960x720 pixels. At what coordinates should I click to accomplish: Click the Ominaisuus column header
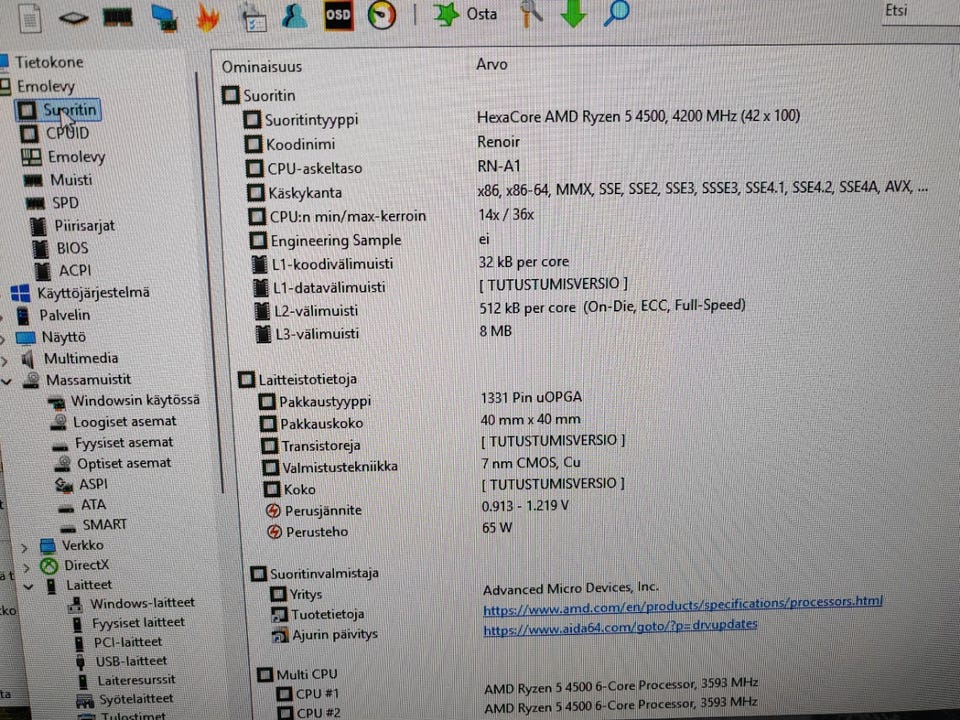coord(261,67)
